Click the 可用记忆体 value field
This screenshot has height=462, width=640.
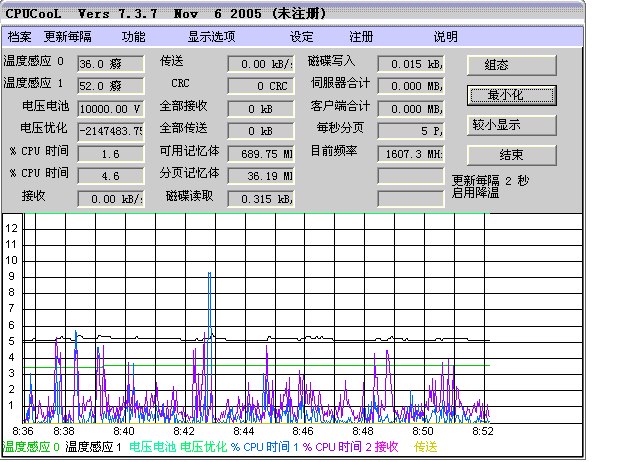[x=261, y=154]
